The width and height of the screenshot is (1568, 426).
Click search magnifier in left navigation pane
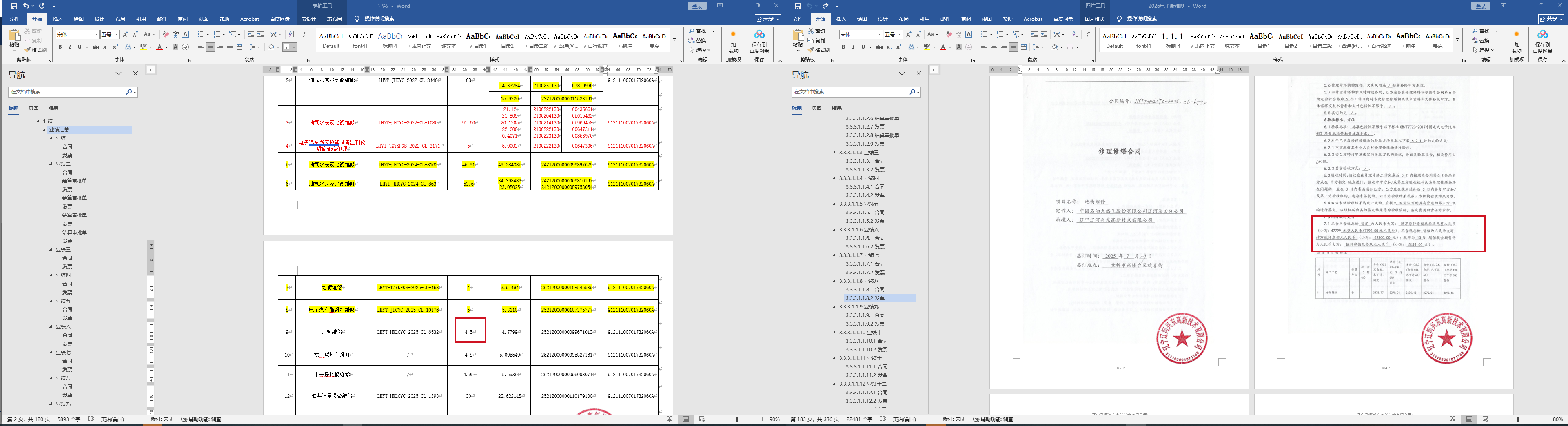pyautogui.click(x=129, y=92)
